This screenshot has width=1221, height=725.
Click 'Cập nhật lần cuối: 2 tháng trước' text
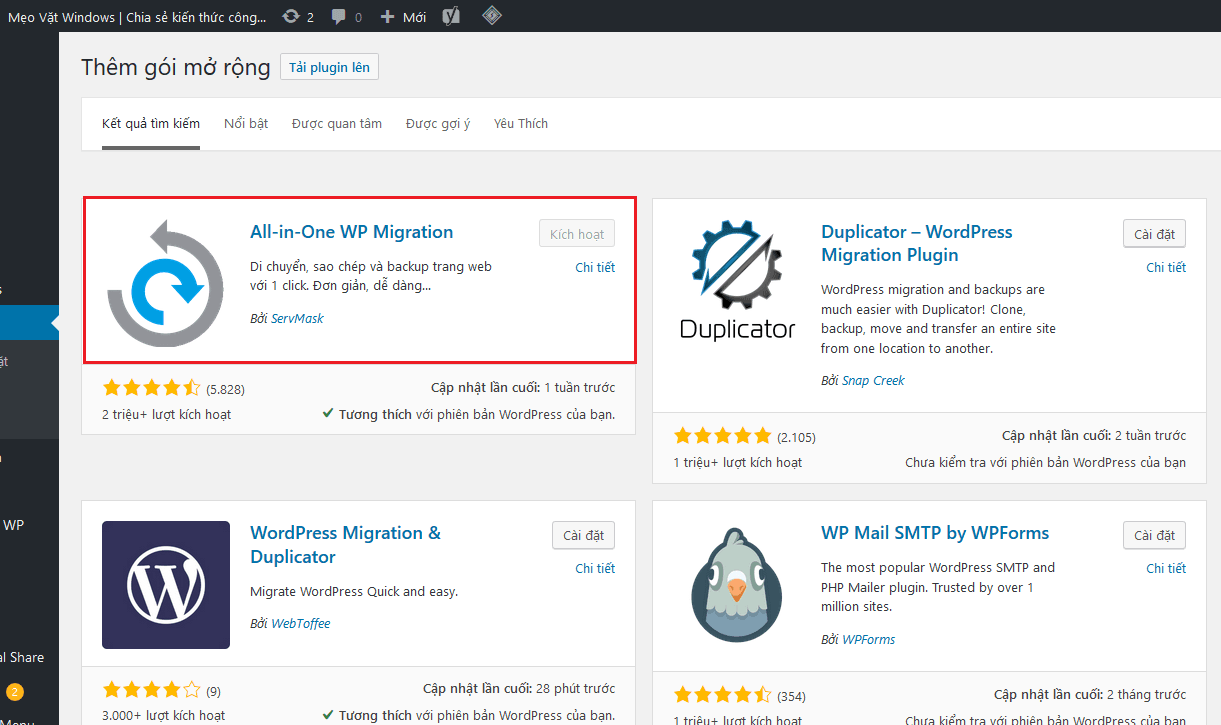pos(1090,694)
